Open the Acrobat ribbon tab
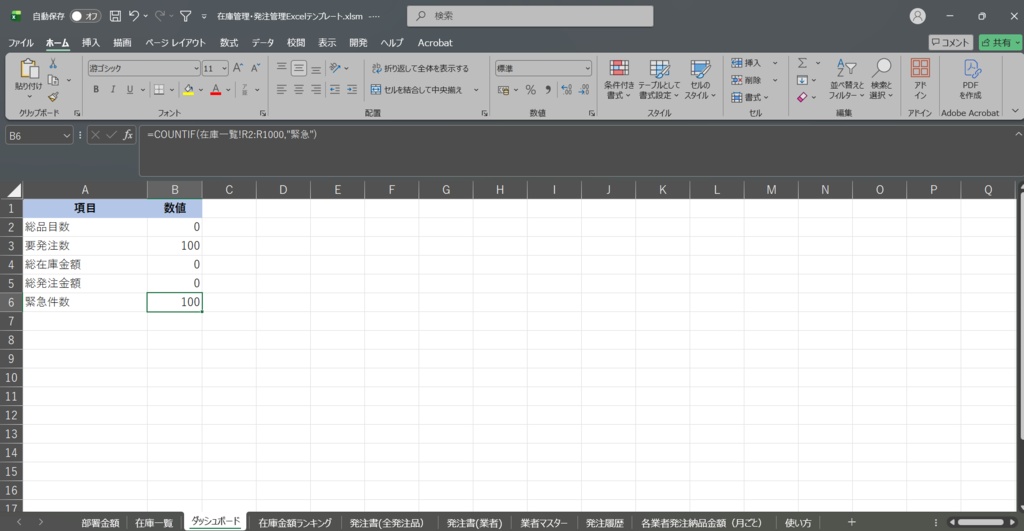The width and height of the screenshot is (1024, 531). pyautogui.click(x=435, y=43)
